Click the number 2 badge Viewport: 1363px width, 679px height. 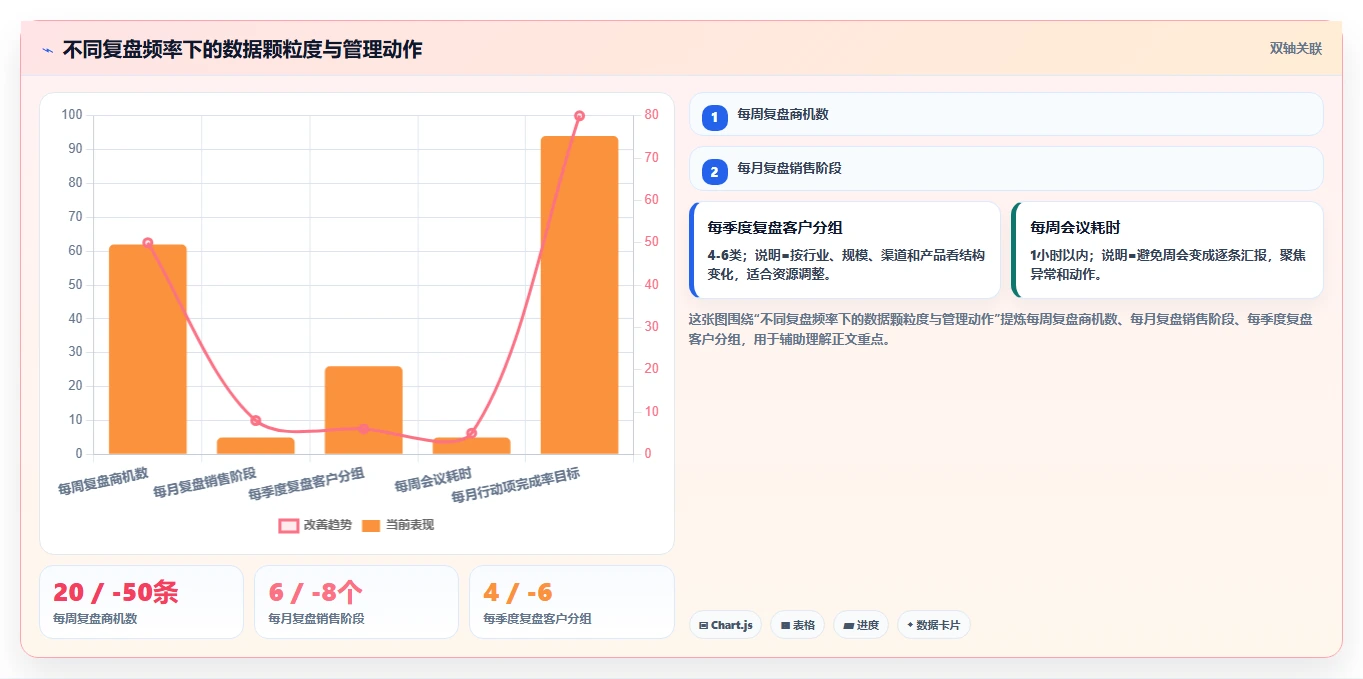point(714,172)
